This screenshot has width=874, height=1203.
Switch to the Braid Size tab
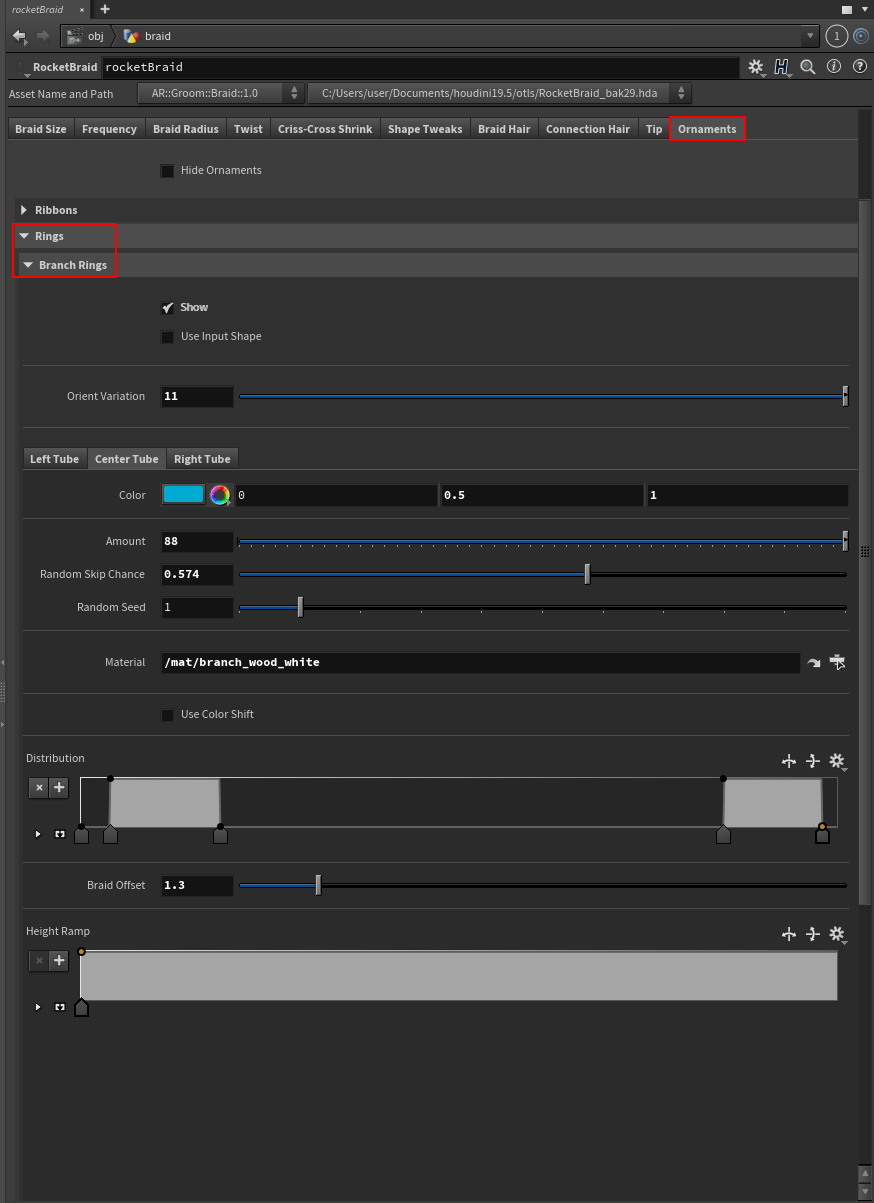pos(41,129)
